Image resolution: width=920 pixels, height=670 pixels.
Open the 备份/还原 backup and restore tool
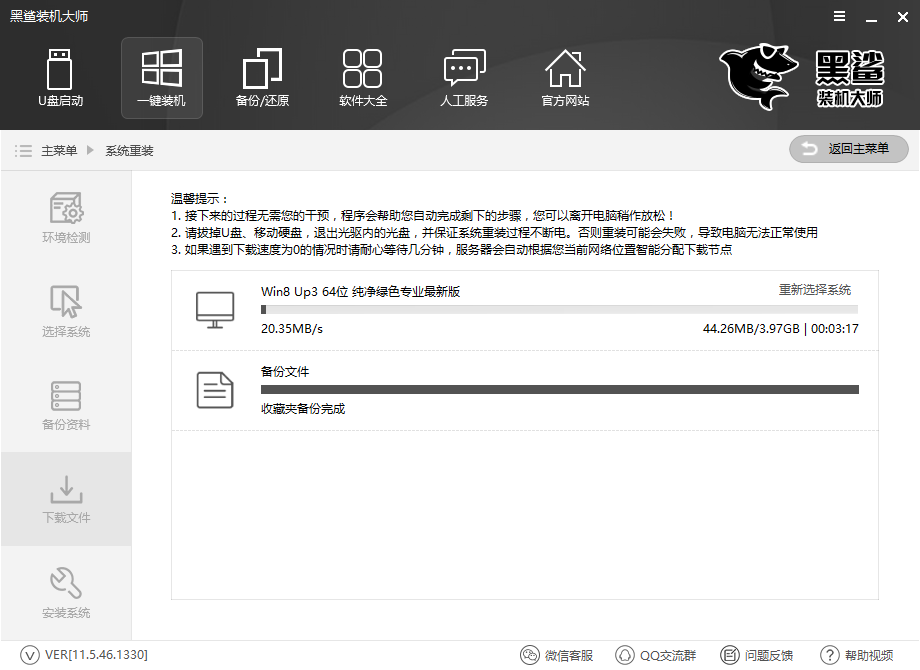[x=262, y=78]
